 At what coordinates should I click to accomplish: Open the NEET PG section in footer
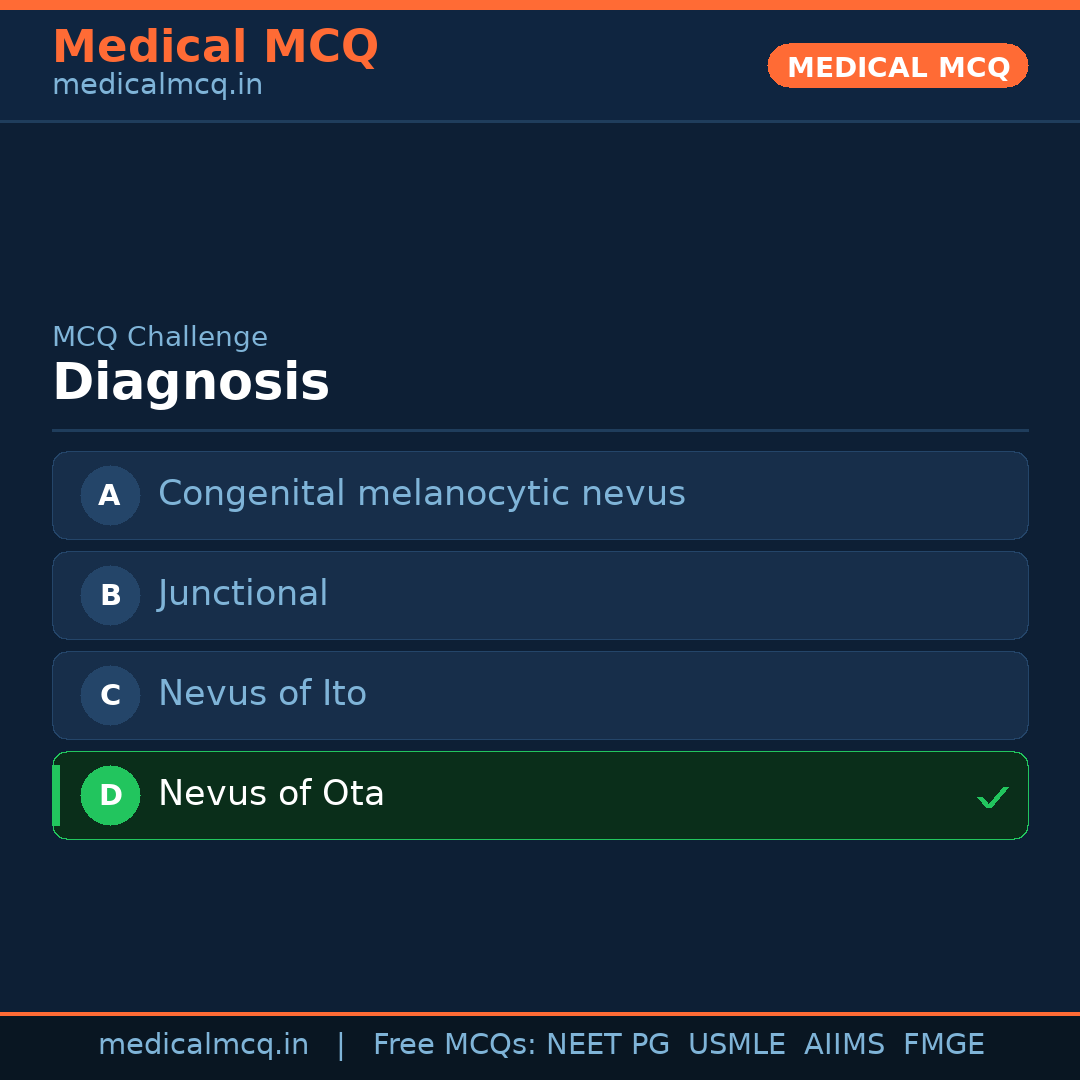pyautogui.click(x=607, y=1044)
